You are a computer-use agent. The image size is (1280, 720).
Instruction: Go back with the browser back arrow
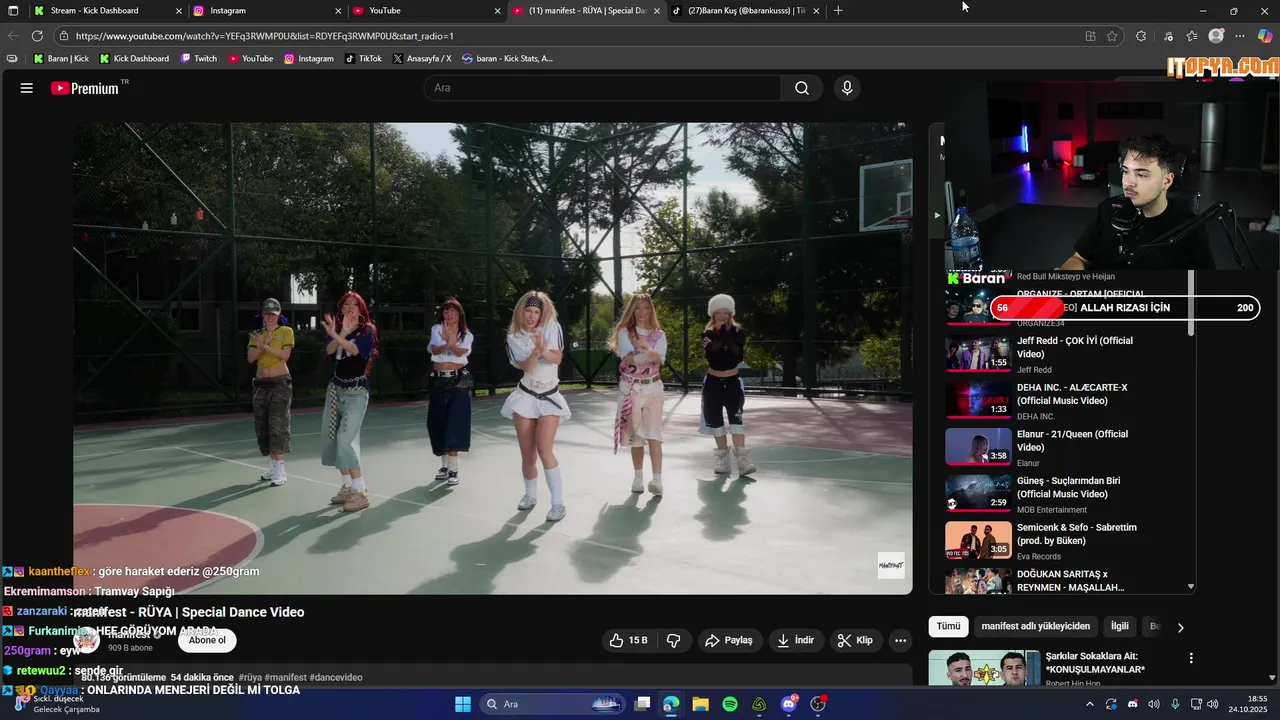[x=13, y=36]
